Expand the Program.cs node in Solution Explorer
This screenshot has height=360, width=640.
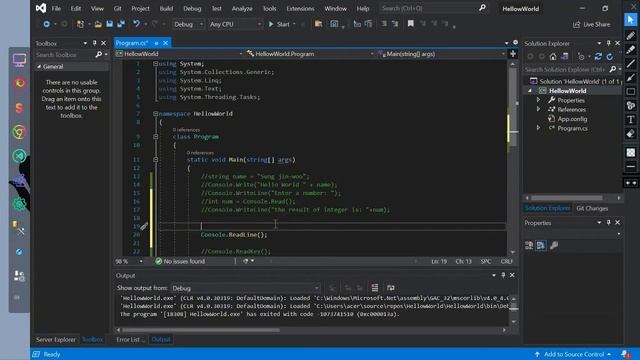[x=538, y=128]
